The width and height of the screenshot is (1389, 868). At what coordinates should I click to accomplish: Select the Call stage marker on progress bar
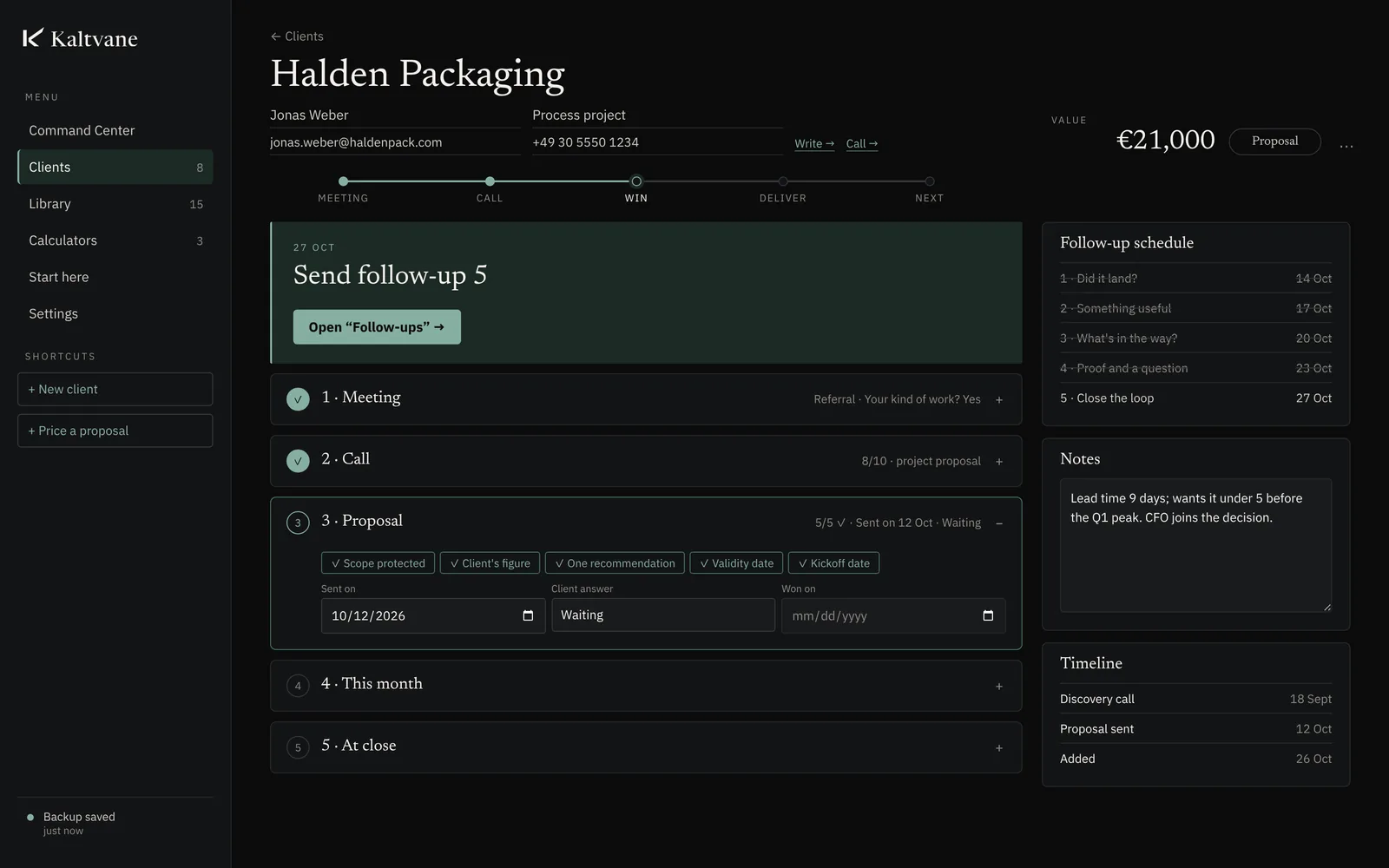(x=490, y=181)
